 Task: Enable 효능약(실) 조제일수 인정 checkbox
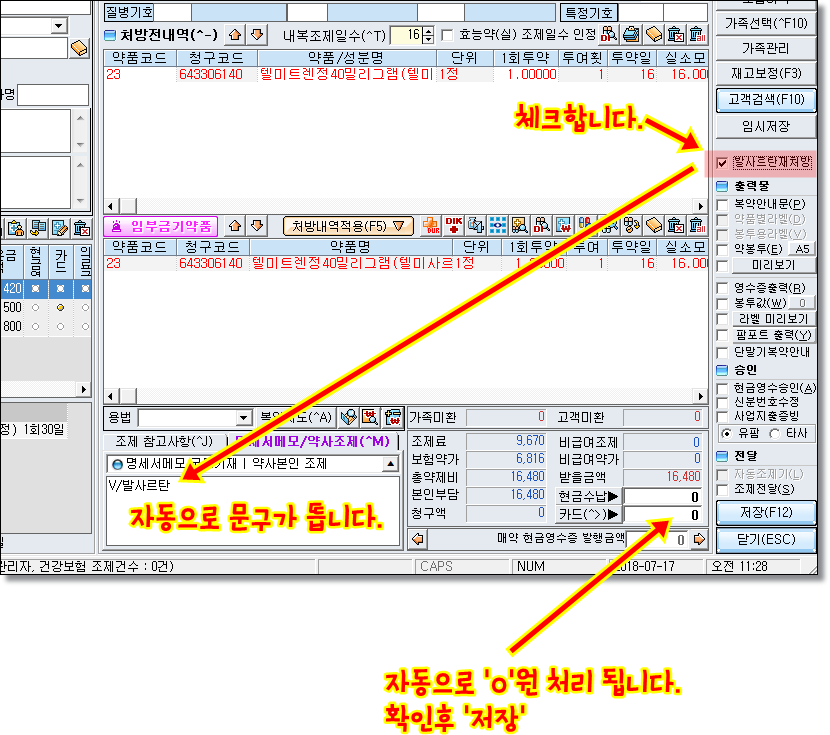[x=447, y=36]
